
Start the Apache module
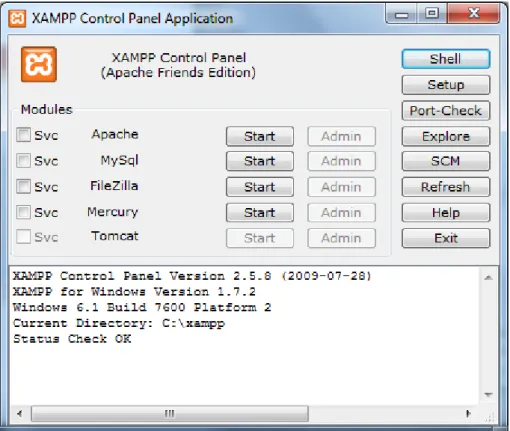pos(260,136)
